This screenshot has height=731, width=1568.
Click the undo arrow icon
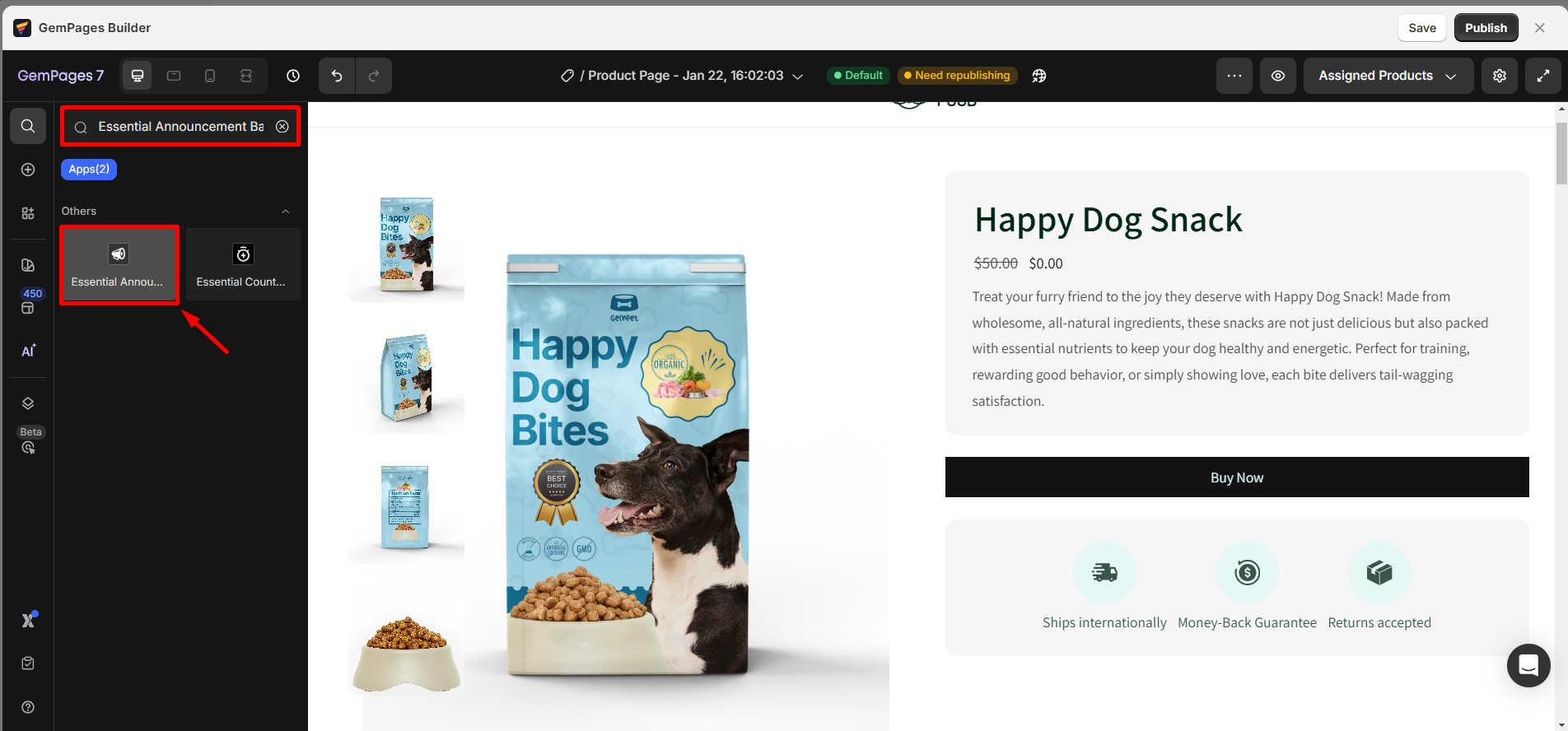337,76
